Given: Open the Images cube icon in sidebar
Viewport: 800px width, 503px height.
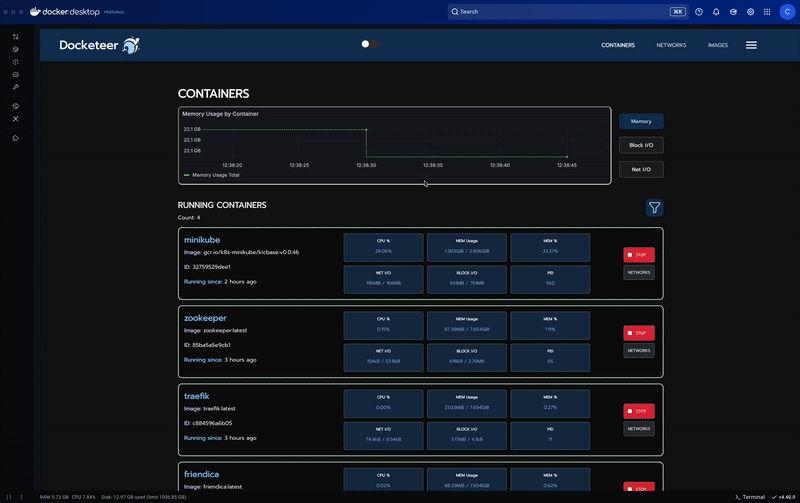Looking at the screenshot, I should [15, 62].
